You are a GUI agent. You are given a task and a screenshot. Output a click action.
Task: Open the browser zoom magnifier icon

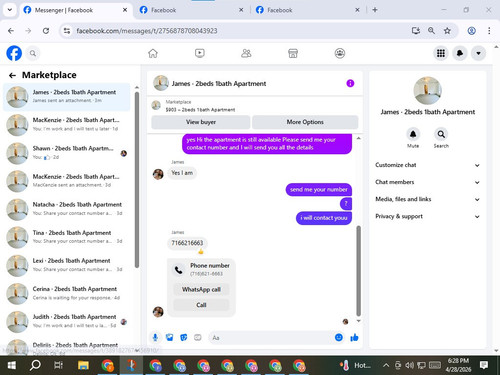coord(431,31)
